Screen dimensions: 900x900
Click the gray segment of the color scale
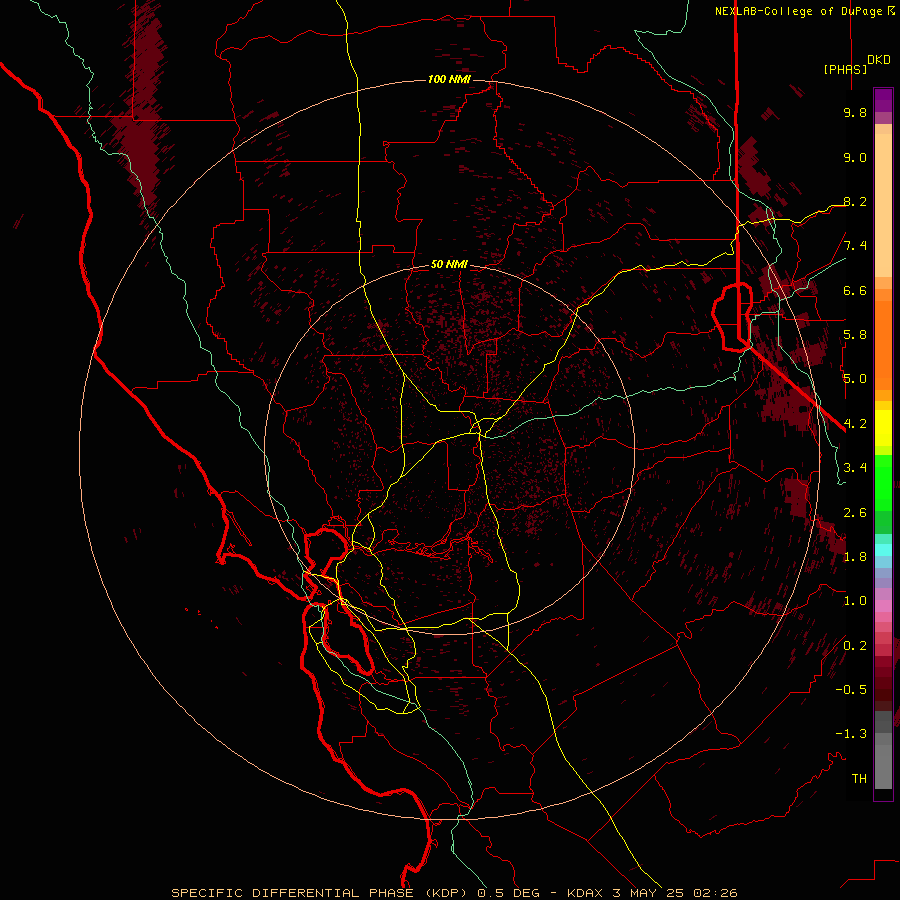click(x=883, y=752)
